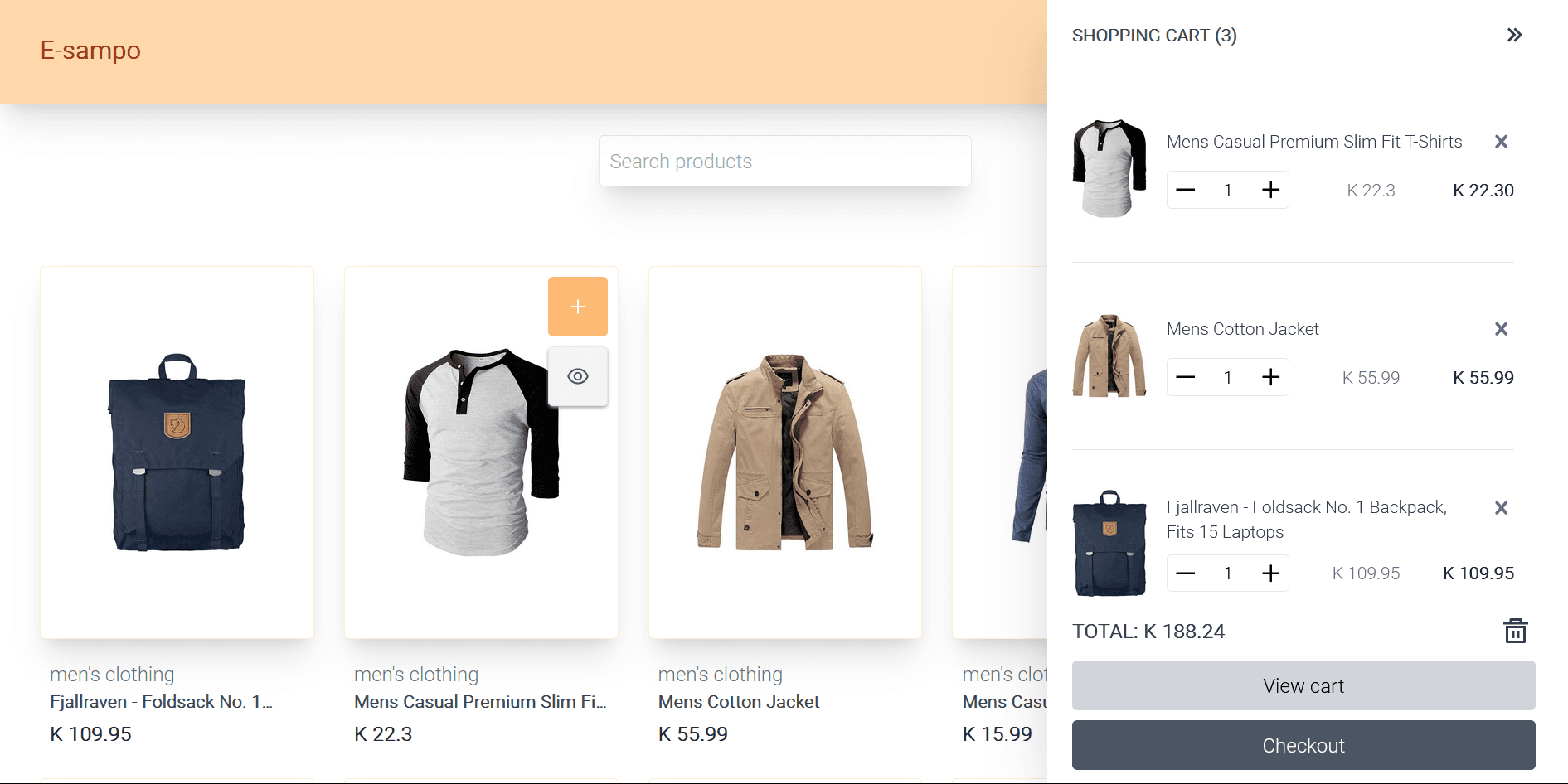
Task: Remove Mens Casual Premium Slim Fit T-Shirts from cart
Action: (x=1501, y=142)
